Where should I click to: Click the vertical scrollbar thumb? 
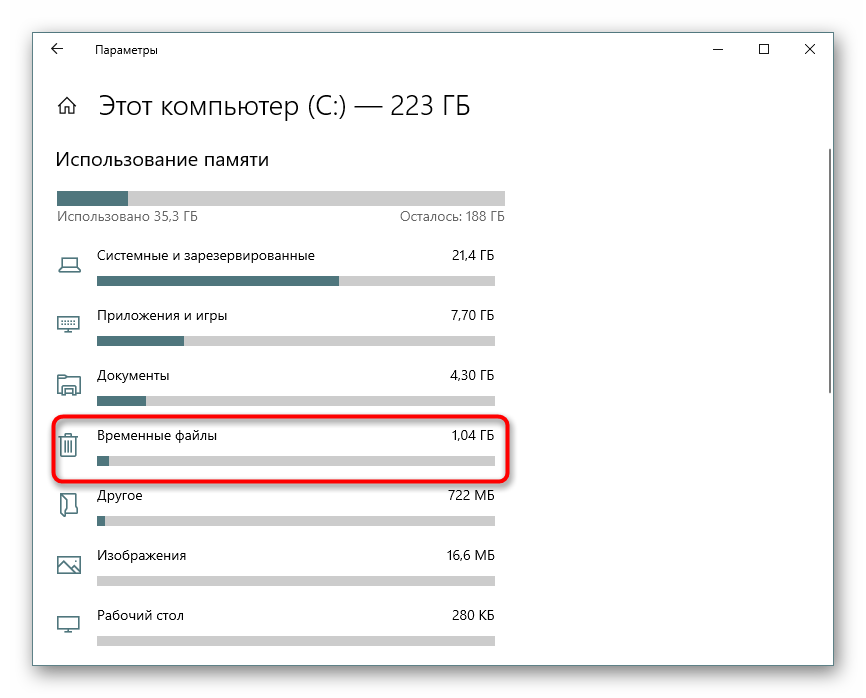click(830, 270)
